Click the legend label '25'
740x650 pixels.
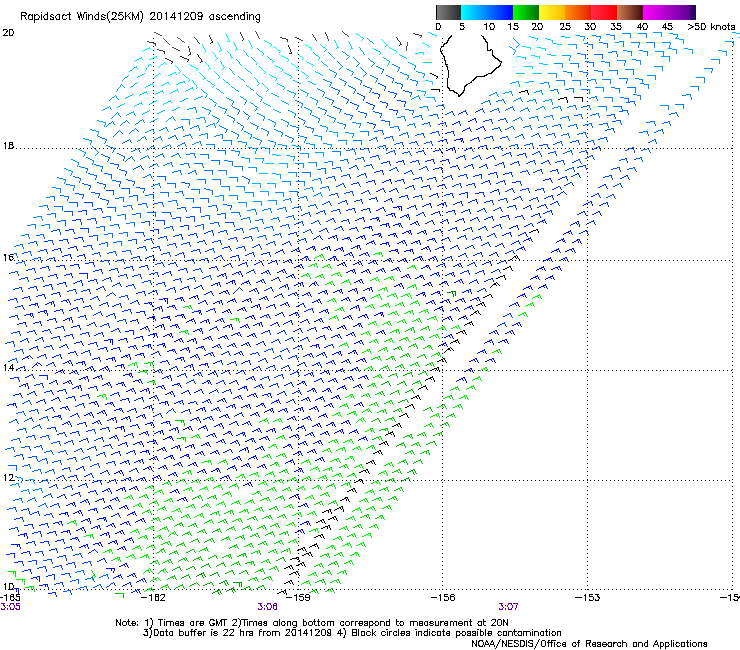click(565, 27)
